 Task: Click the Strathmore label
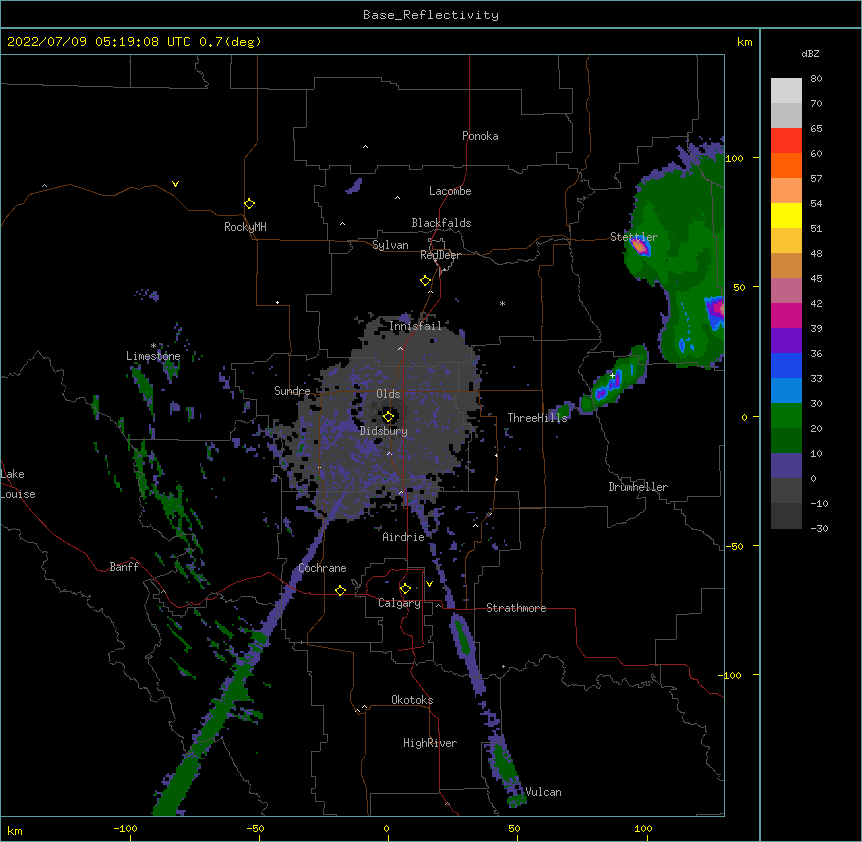point(516,608)
